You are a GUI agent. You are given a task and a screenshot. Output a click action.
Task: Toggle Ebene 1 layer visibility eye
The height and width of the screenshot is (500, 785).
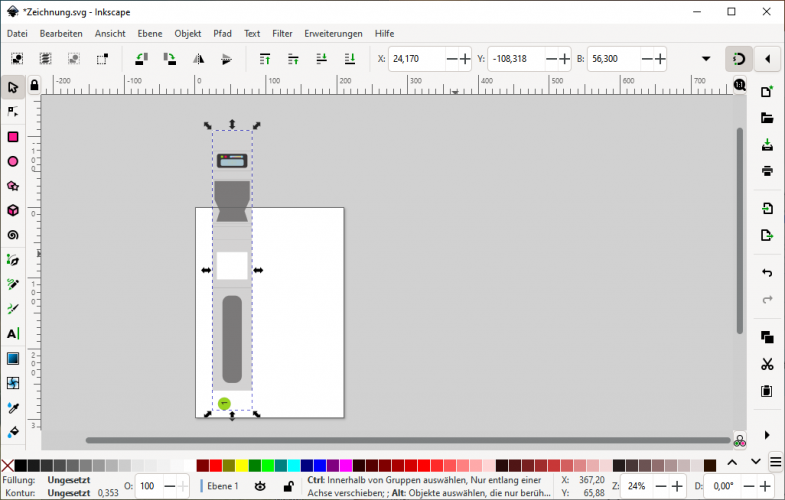click(x=260, y=486)
